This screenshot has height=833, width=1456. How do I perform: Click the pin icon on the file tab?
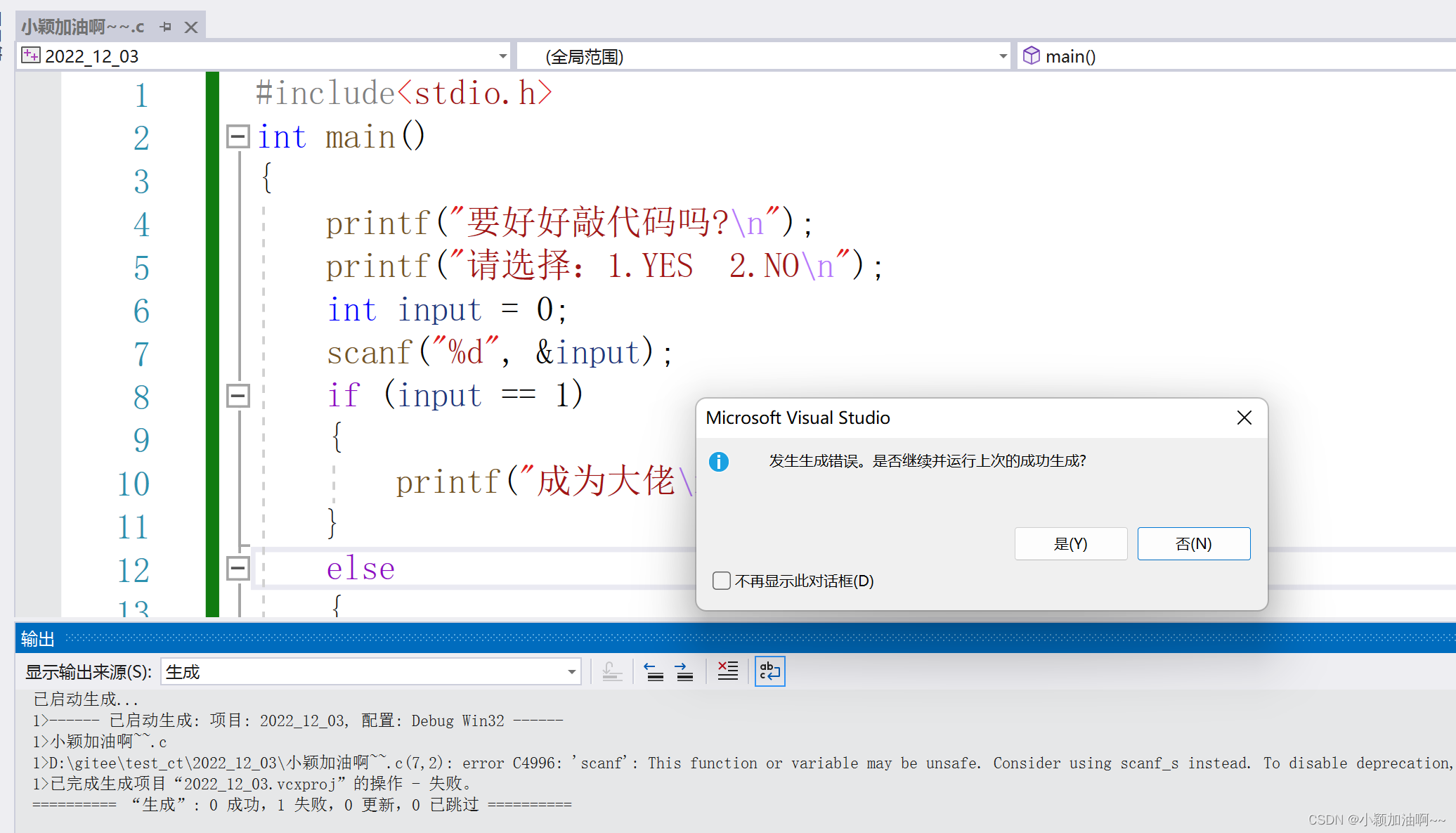166,27
